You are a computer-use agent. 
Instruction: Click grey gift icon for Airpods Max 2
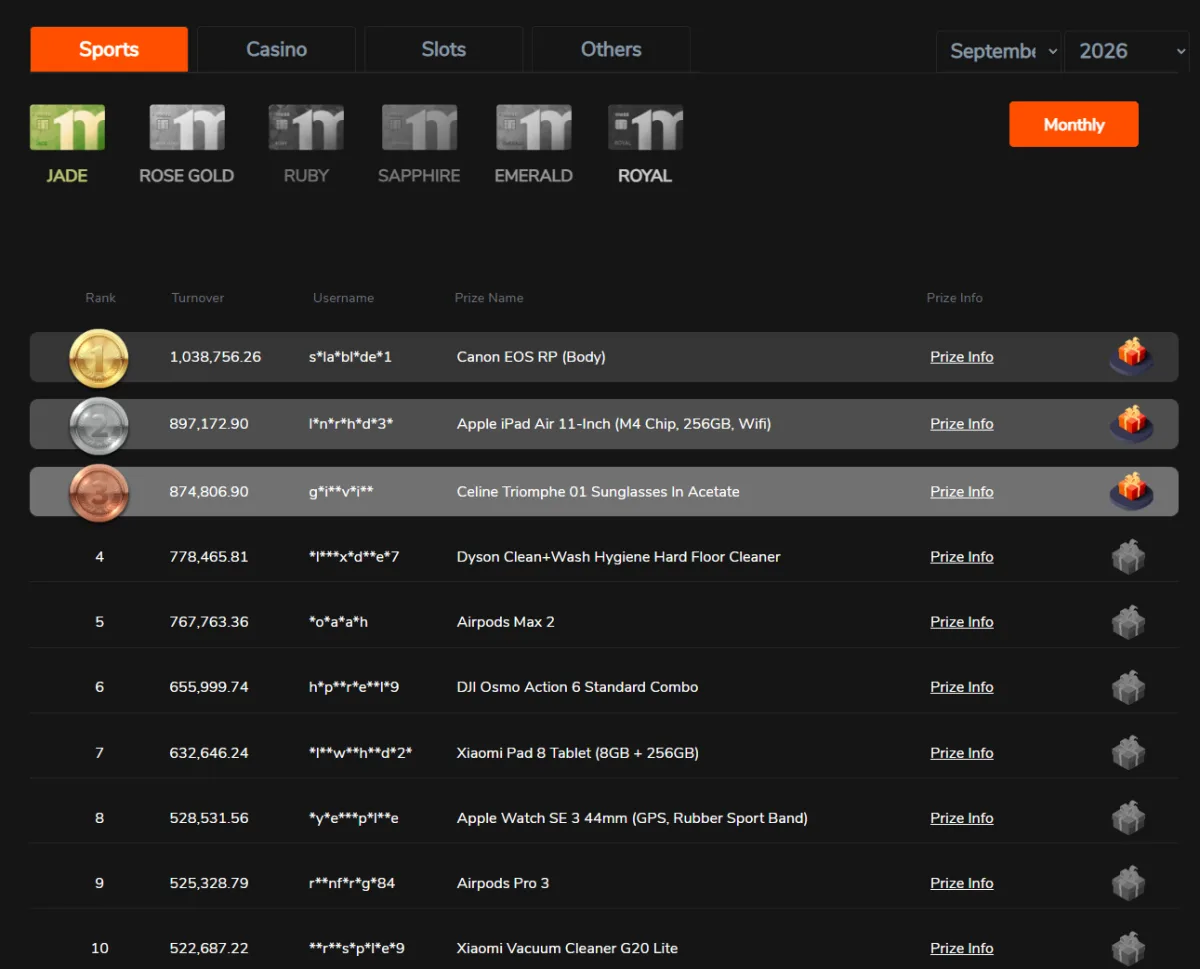coord(1128,622)
